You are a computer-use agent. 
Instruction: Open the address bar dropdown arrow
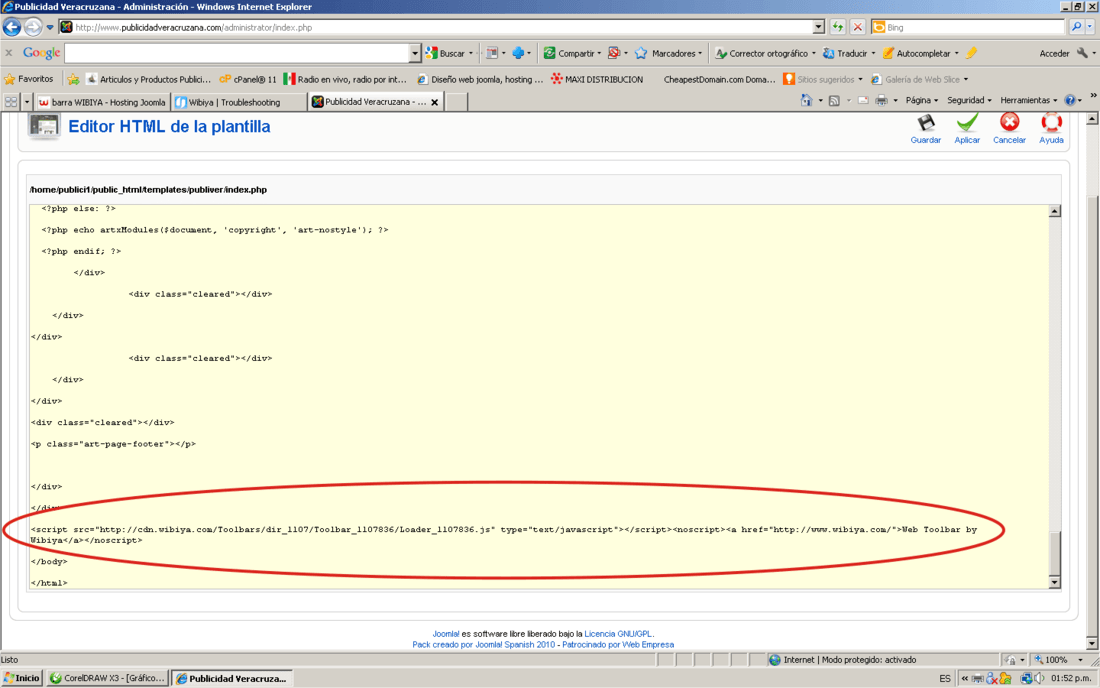click(818, 27)
